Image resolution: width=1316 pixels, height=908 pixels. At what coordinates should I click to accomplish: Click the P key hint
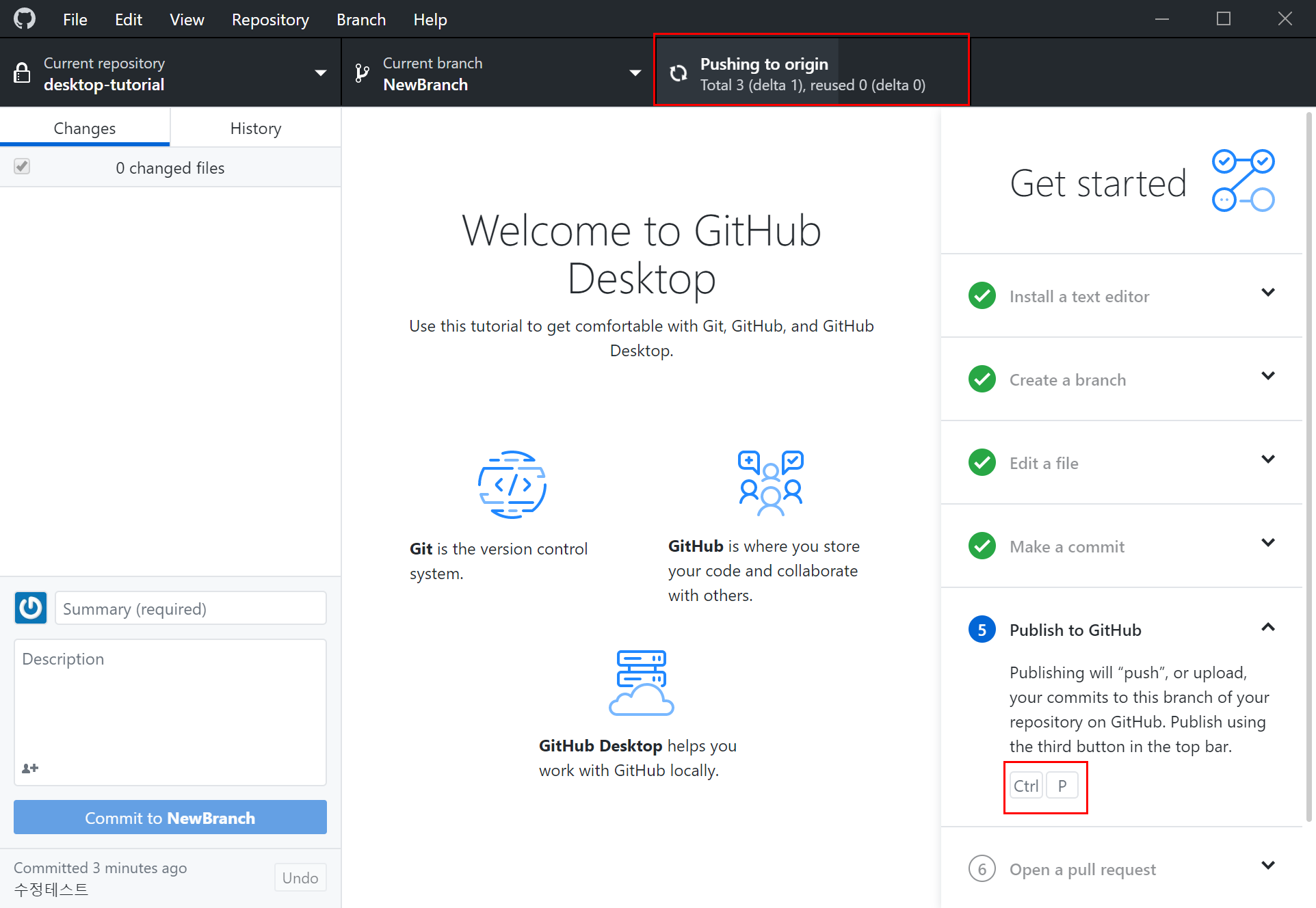pos(1062,786)
